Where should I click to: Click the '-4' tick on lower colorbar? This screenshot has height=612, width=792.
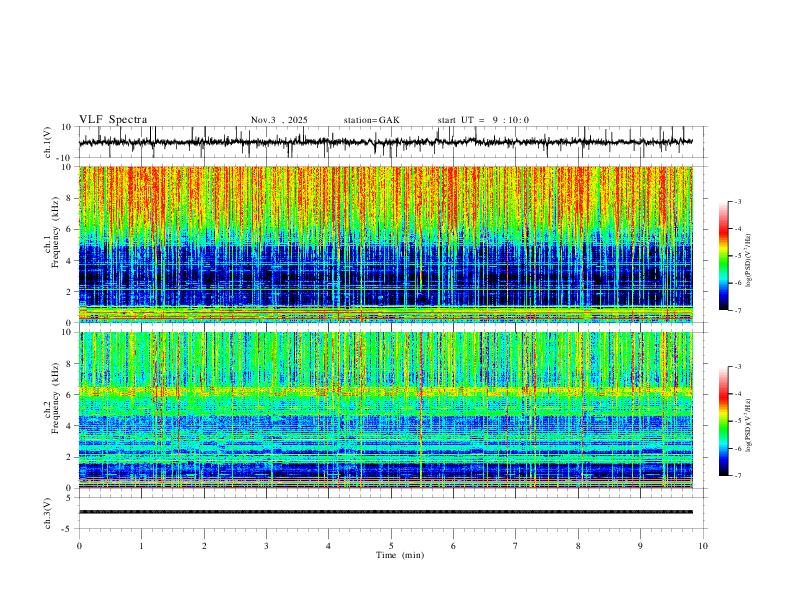coord(738,394)
